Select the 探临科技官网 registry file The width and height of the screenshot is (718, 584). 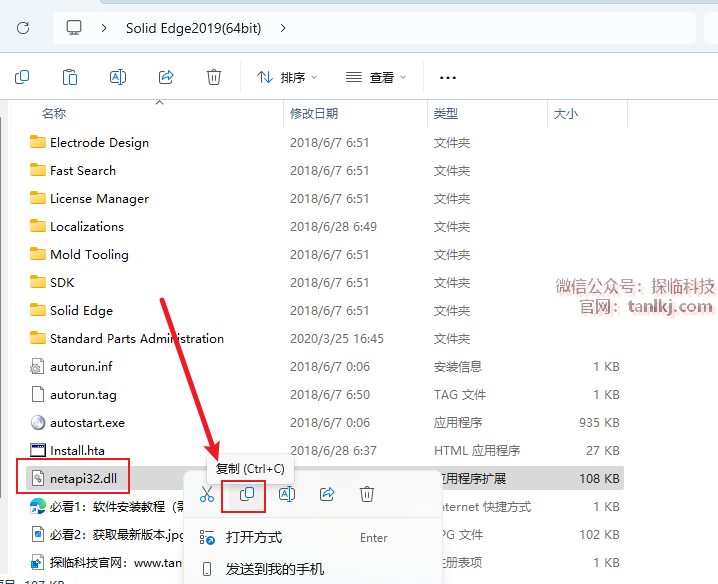(117, 562)
